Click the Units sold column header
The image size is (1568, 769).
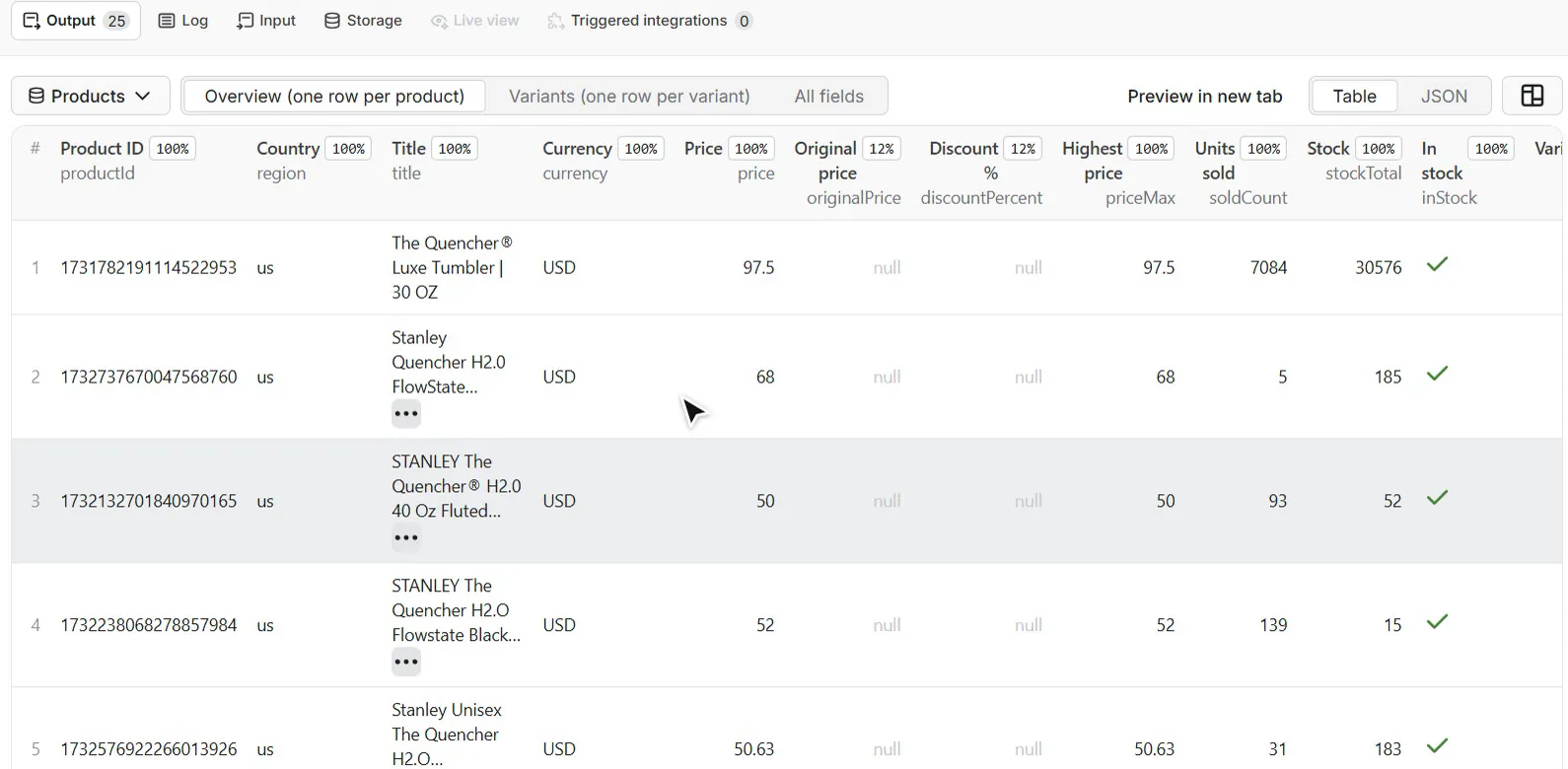click(1216, 161)
